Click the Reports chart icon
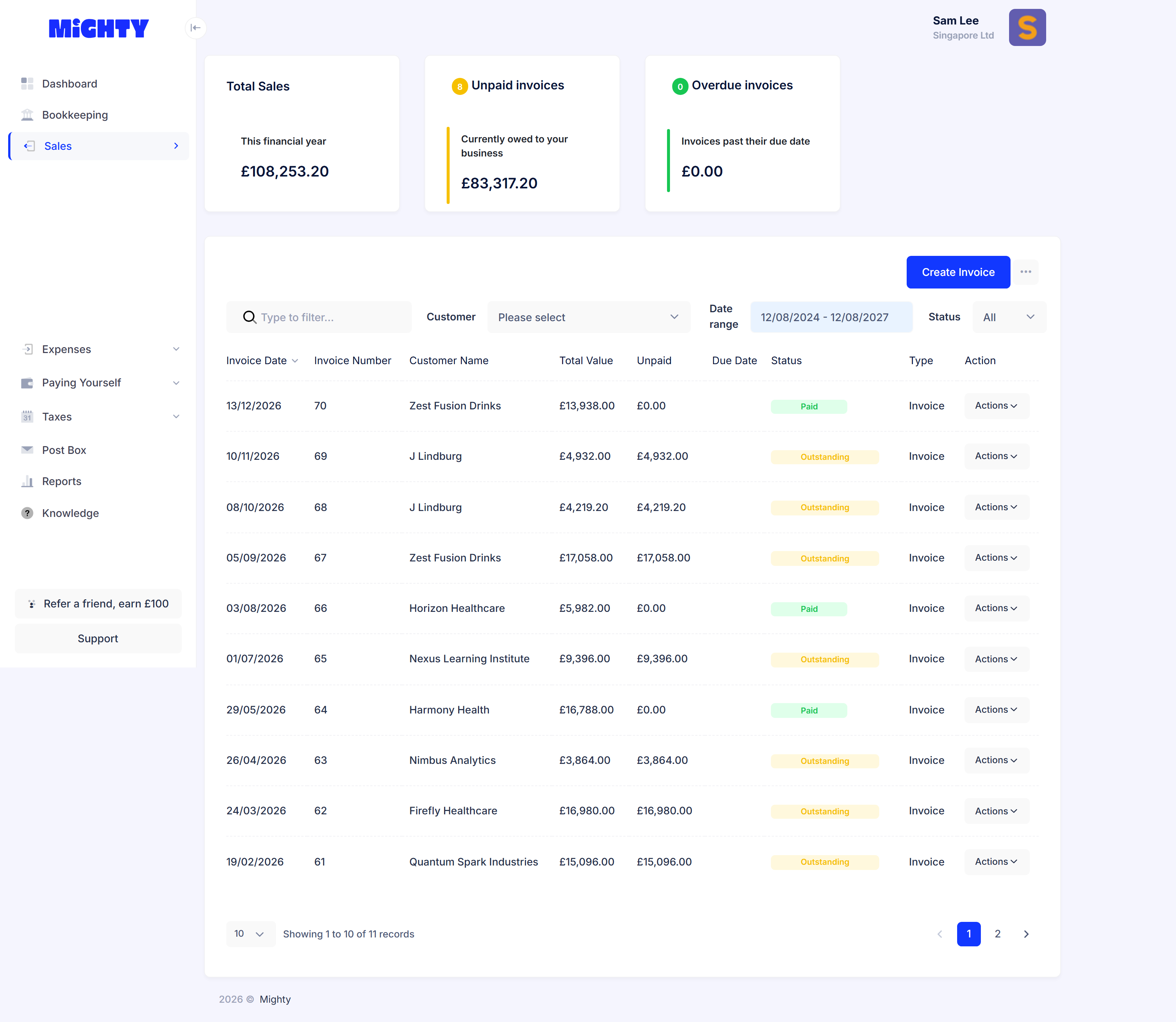The image size is (1176, 1022). point(27,481)
